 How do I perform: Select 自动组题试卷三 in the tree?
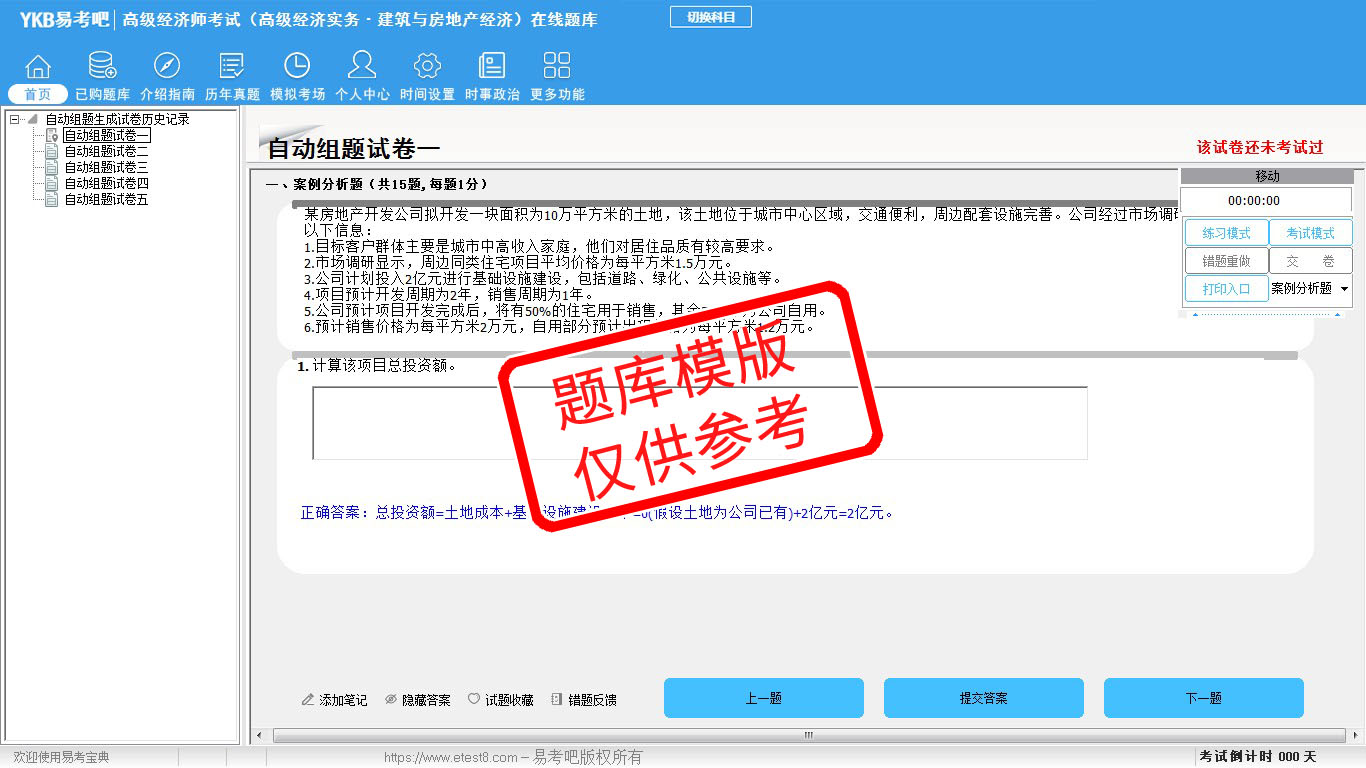coord(106,167)
